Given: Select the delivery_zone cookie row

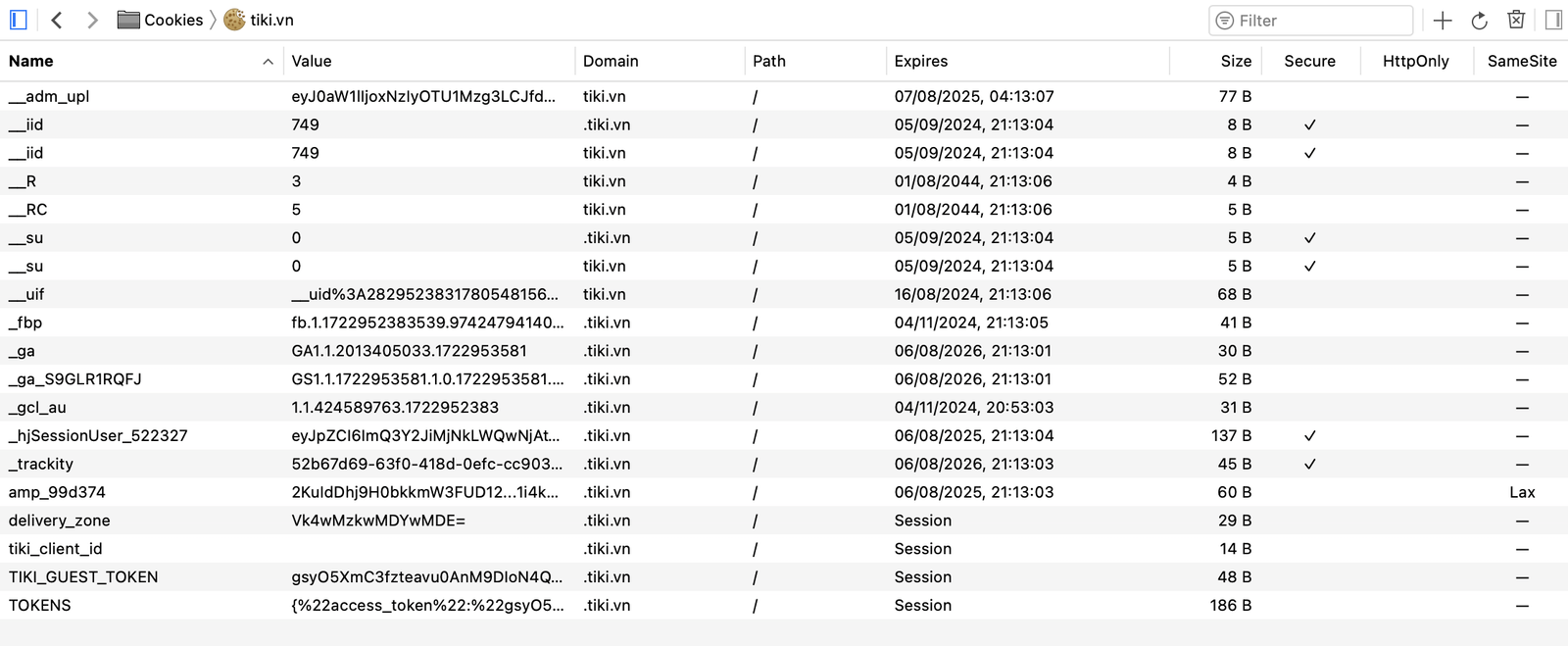Looking at the screenshot, I should click(59, 521).
